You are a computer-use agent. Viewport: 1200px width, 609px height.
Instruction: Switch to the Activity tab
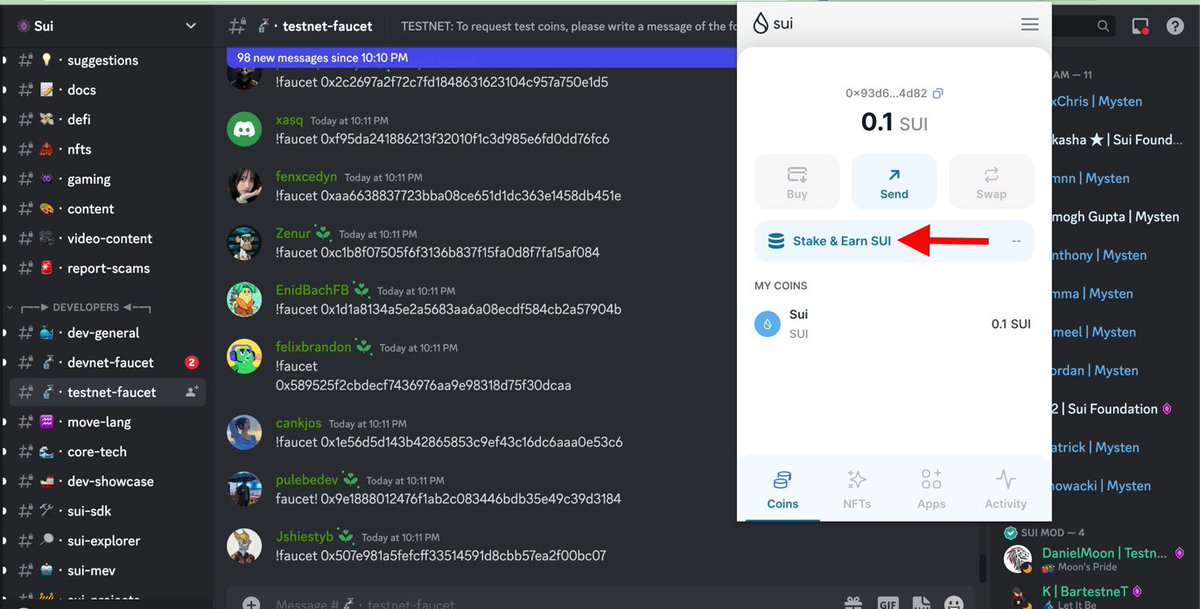tap(1005, 490)
